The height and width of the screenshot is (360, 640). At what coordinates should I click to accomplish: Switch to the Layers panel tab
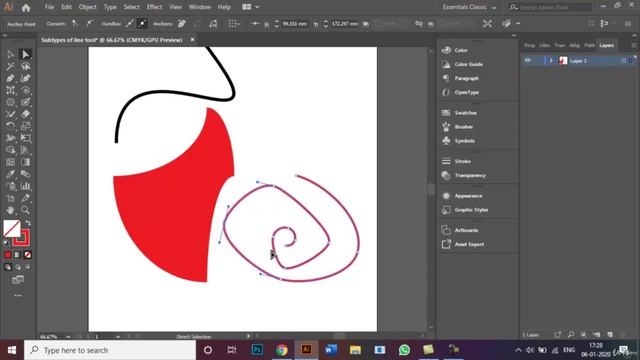[x=606, y=45]
